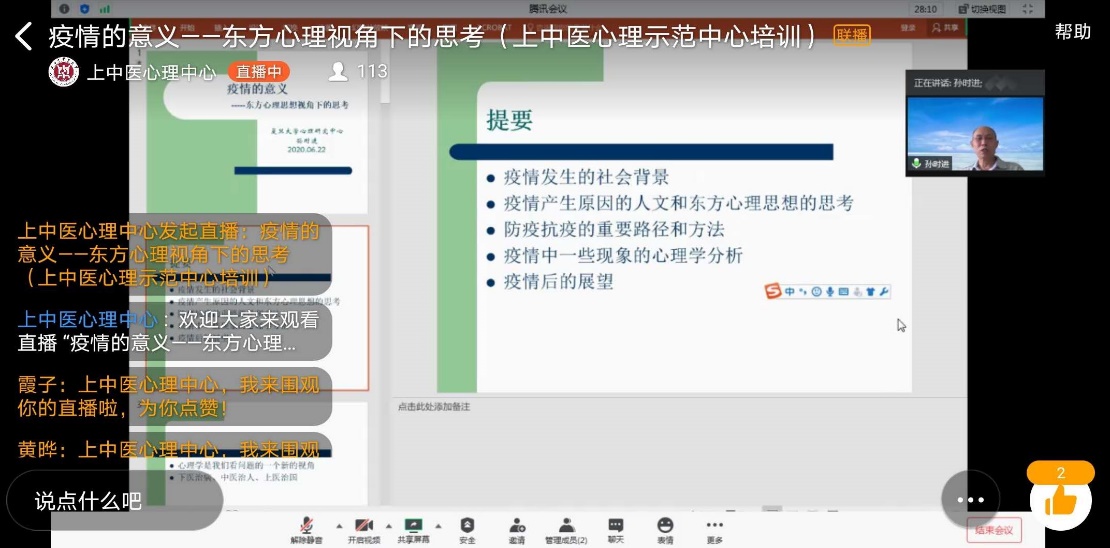This screenshot has width=1110, height=548.
Task: Toggle 共享屏幕 screen sharing
Action: pos(413,529)
